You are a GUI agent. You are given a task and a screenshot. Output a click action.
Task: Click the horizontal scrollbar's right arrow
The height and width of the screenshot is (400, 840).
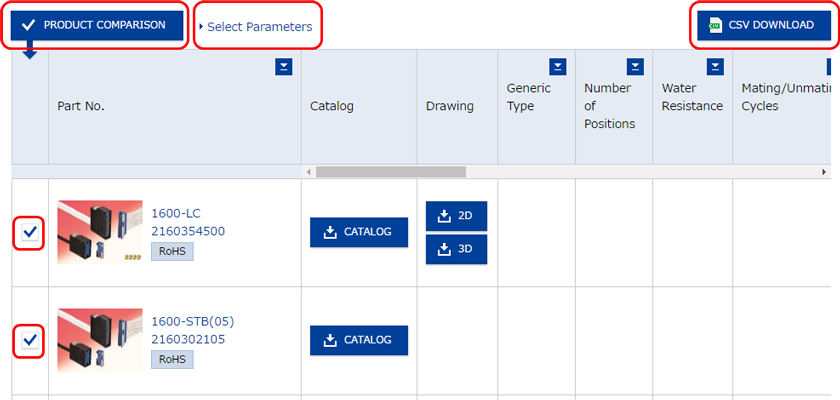(x=826, y=172)
